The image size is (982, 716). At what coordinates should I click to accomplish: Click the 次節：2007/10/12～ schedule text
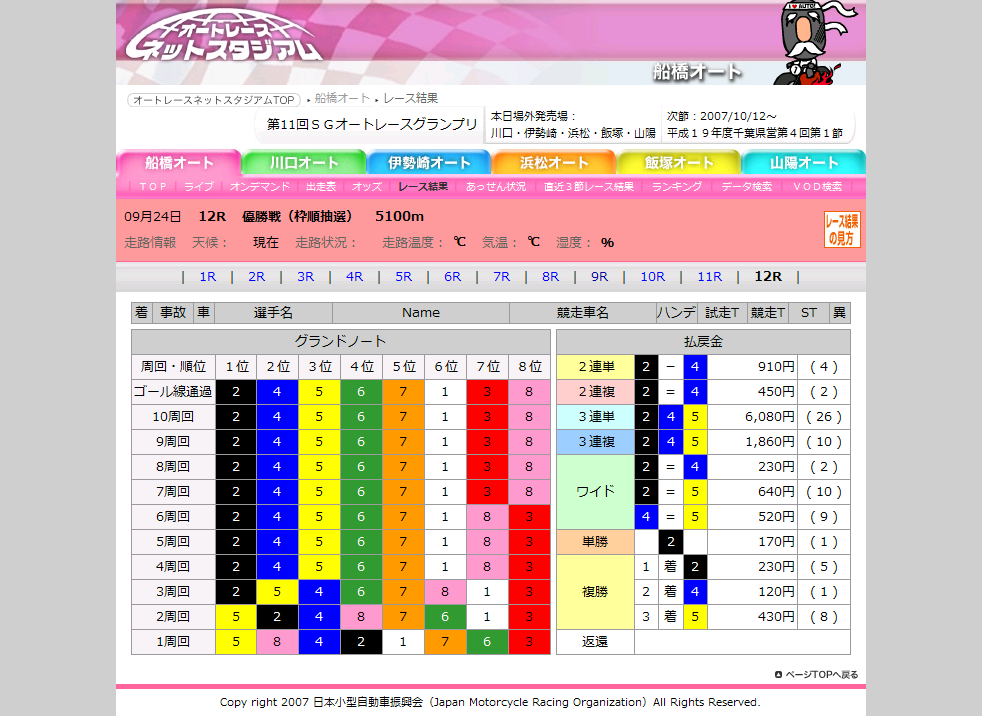pos(721,117)
